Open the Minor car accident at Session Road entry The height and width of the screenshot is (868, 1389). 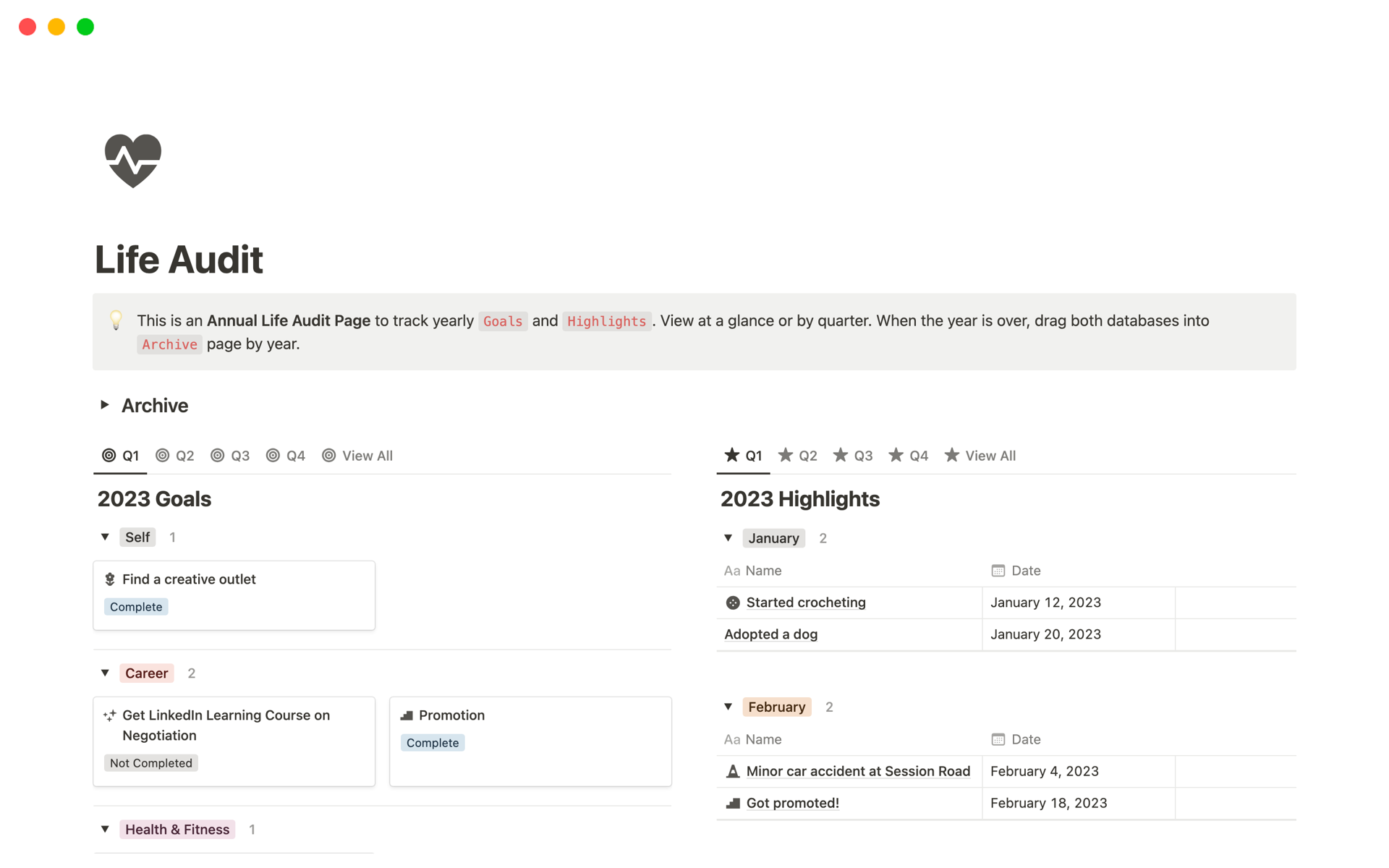[x=858, y=771]
